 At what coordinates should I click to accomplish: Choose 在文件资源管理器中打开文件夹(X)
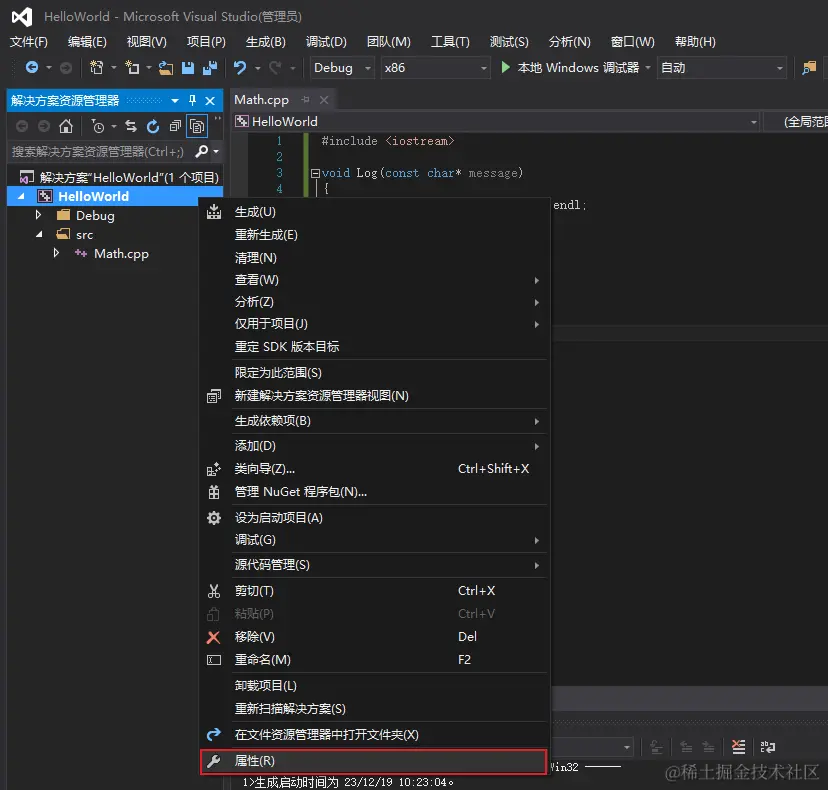tap(373, 735)
